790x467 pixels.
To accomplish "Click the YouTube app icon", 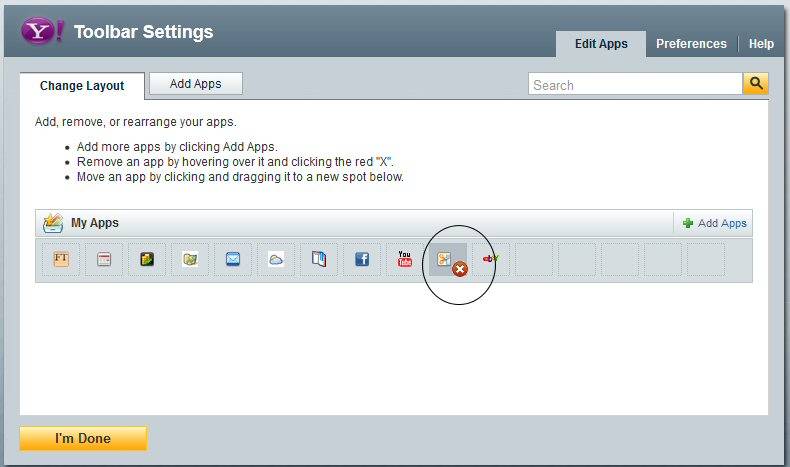I will click(405, 260).
